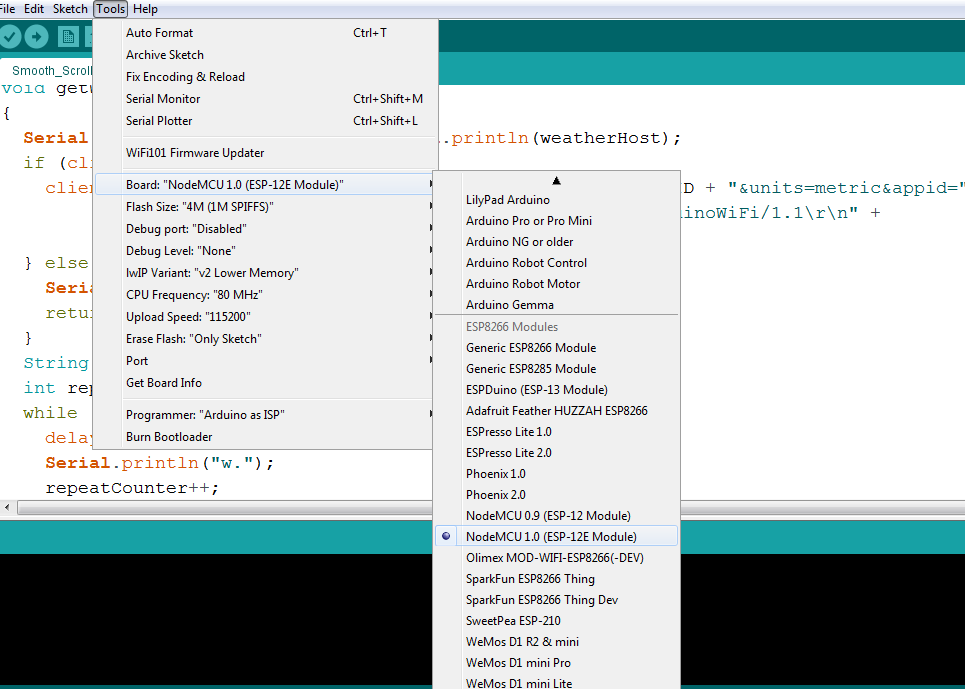Click the println(weatherHost) code text
This screenshot has height=689, width=965.
[x=566, y=138]
